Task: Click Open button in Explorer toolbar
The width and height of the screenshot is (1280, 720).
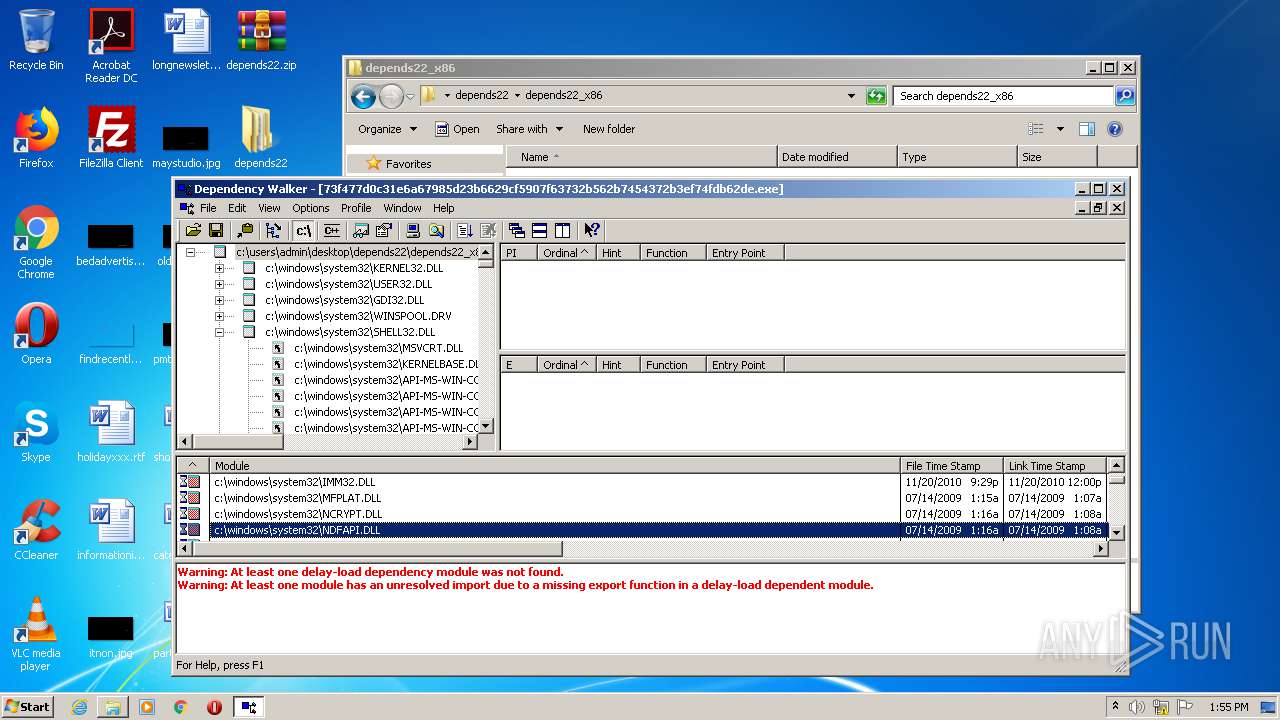Action: 457,129
